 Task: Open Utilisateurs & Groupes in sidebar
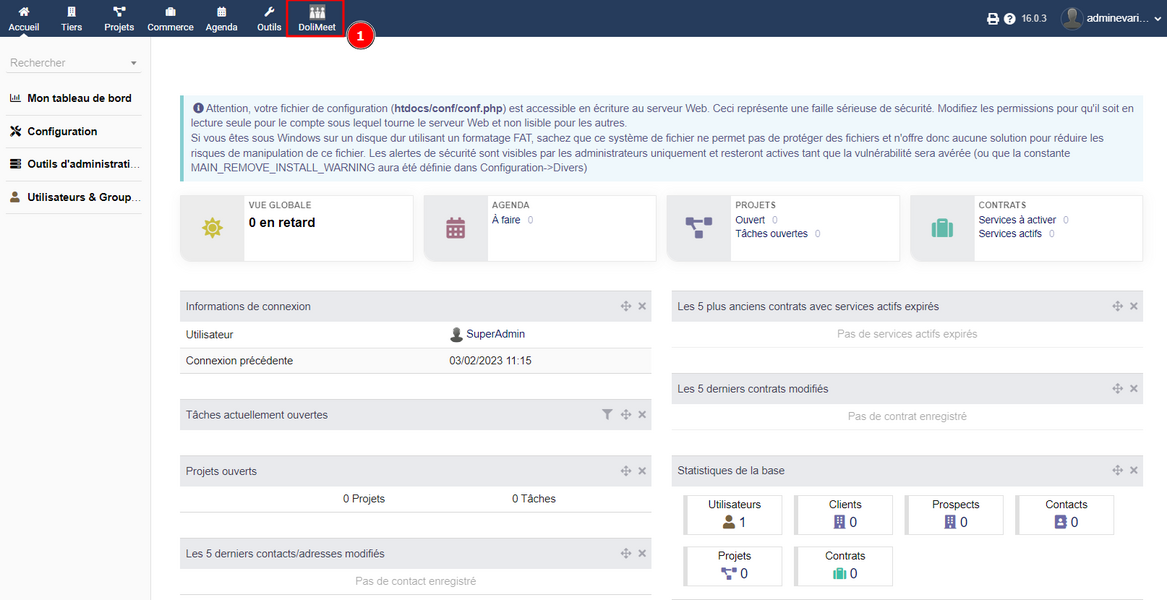coord(84,197)
